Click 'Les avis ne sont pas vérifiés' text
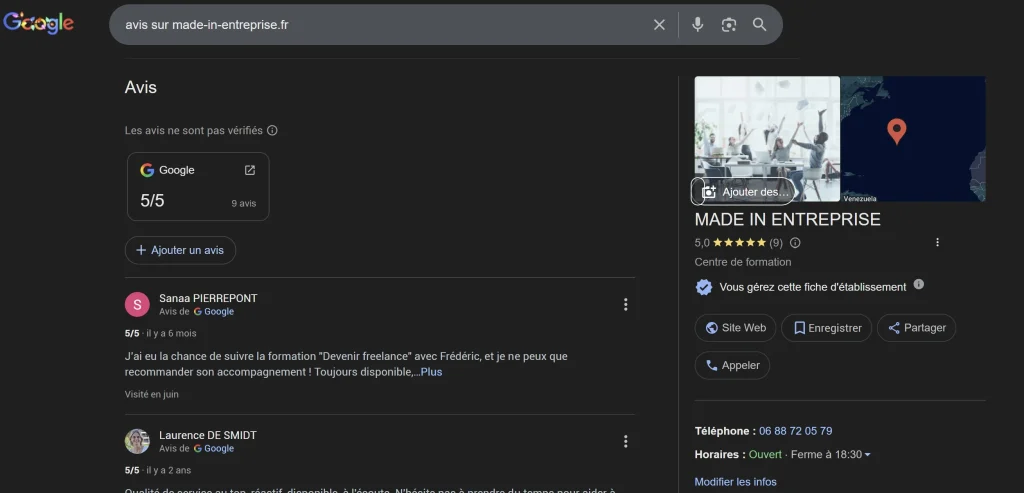 pyautogui.click(x=194, y=131)
